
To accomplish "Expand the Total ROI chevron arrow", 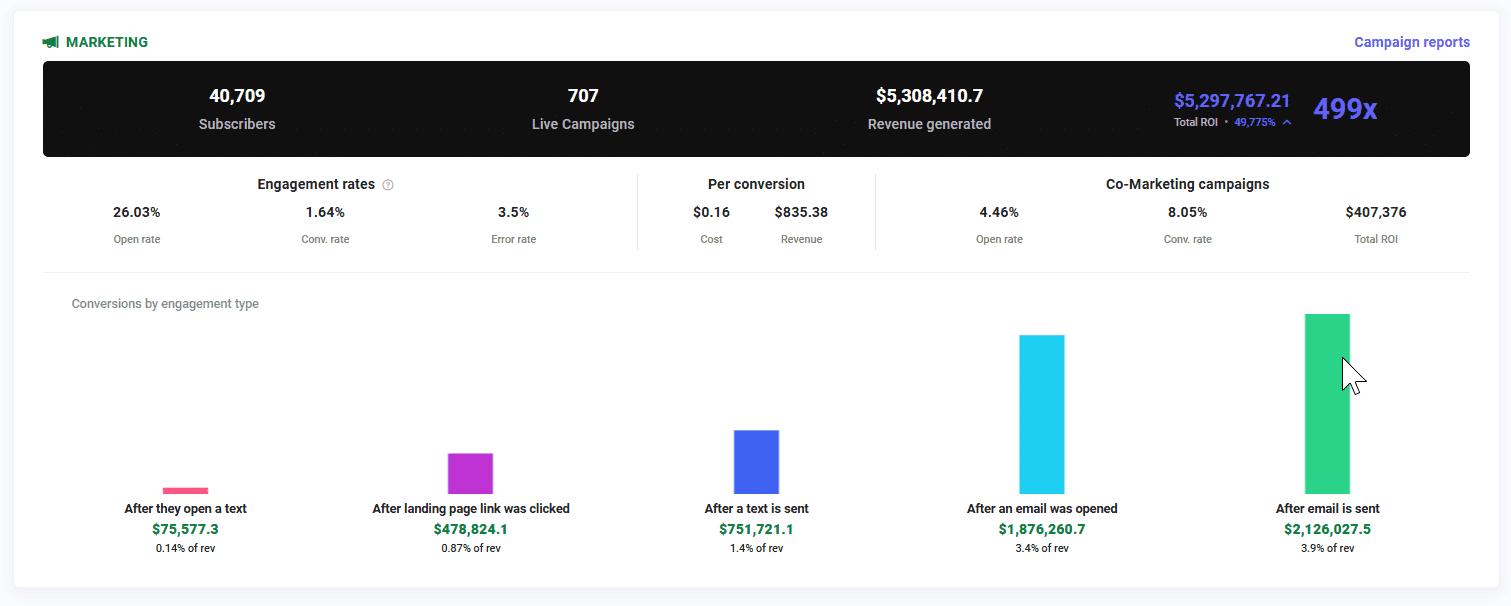I will 1287,122.
